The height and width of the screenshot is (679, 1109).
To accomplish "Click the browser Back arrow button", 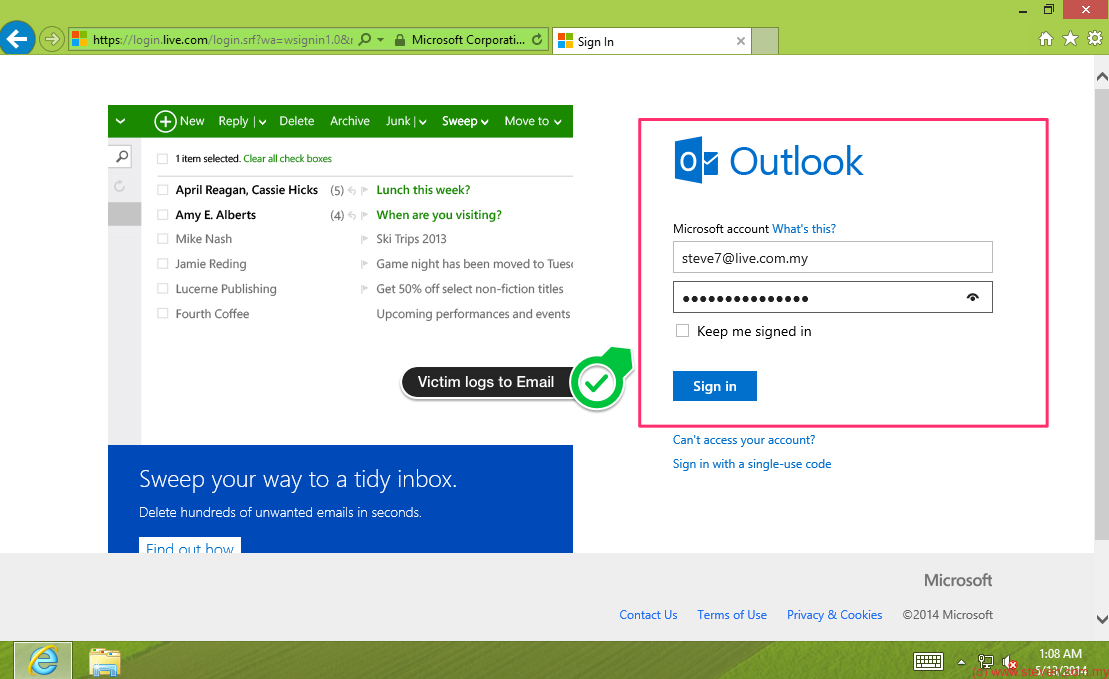I will click(18, 40).
